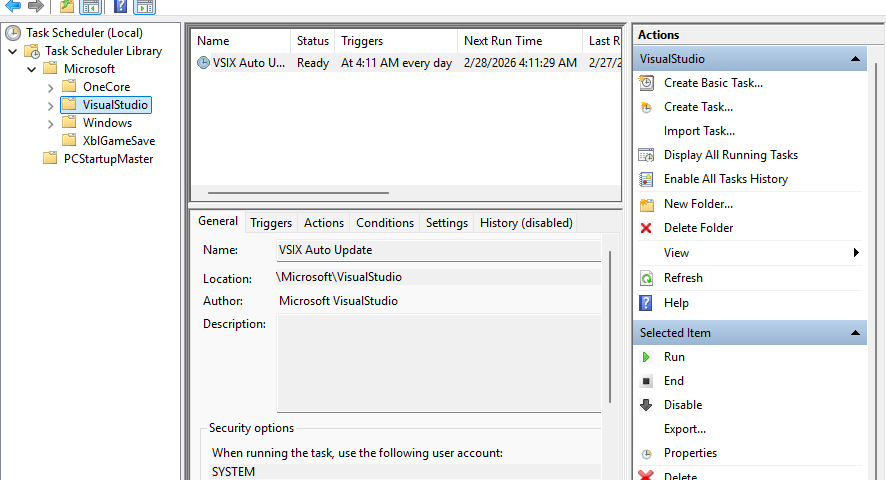This screenshot has width=886, height=480.
Task: Click the green Refresh icon
Action: click(646, 278)
